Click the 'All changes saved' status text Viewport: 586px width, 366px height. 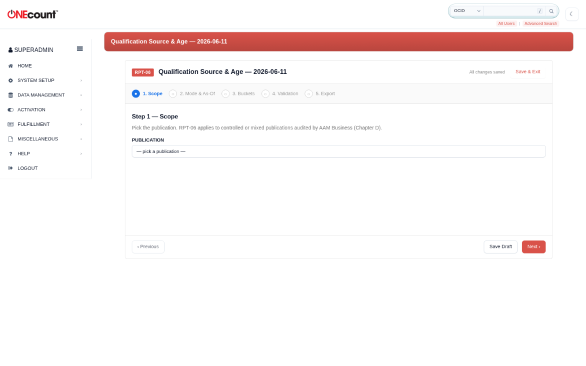click(x=487, y=72)
